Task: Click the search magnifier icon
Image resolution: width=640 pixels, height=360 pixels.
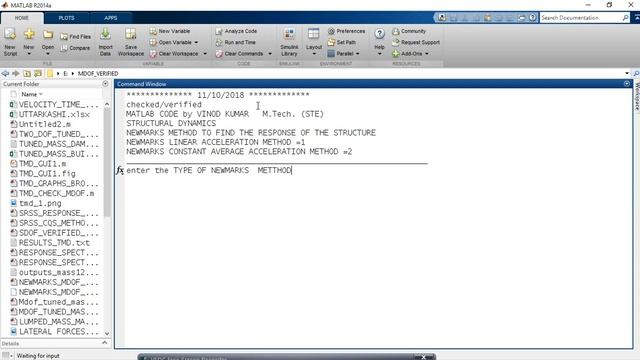Action: pyautogui.click(x=625, y=18)
